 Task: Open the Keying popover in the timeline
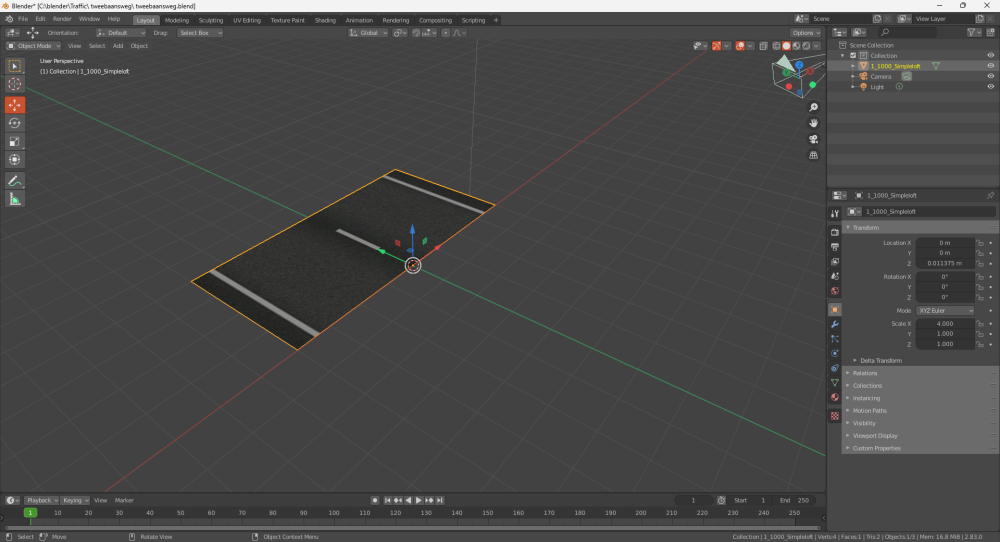(74, 500)
